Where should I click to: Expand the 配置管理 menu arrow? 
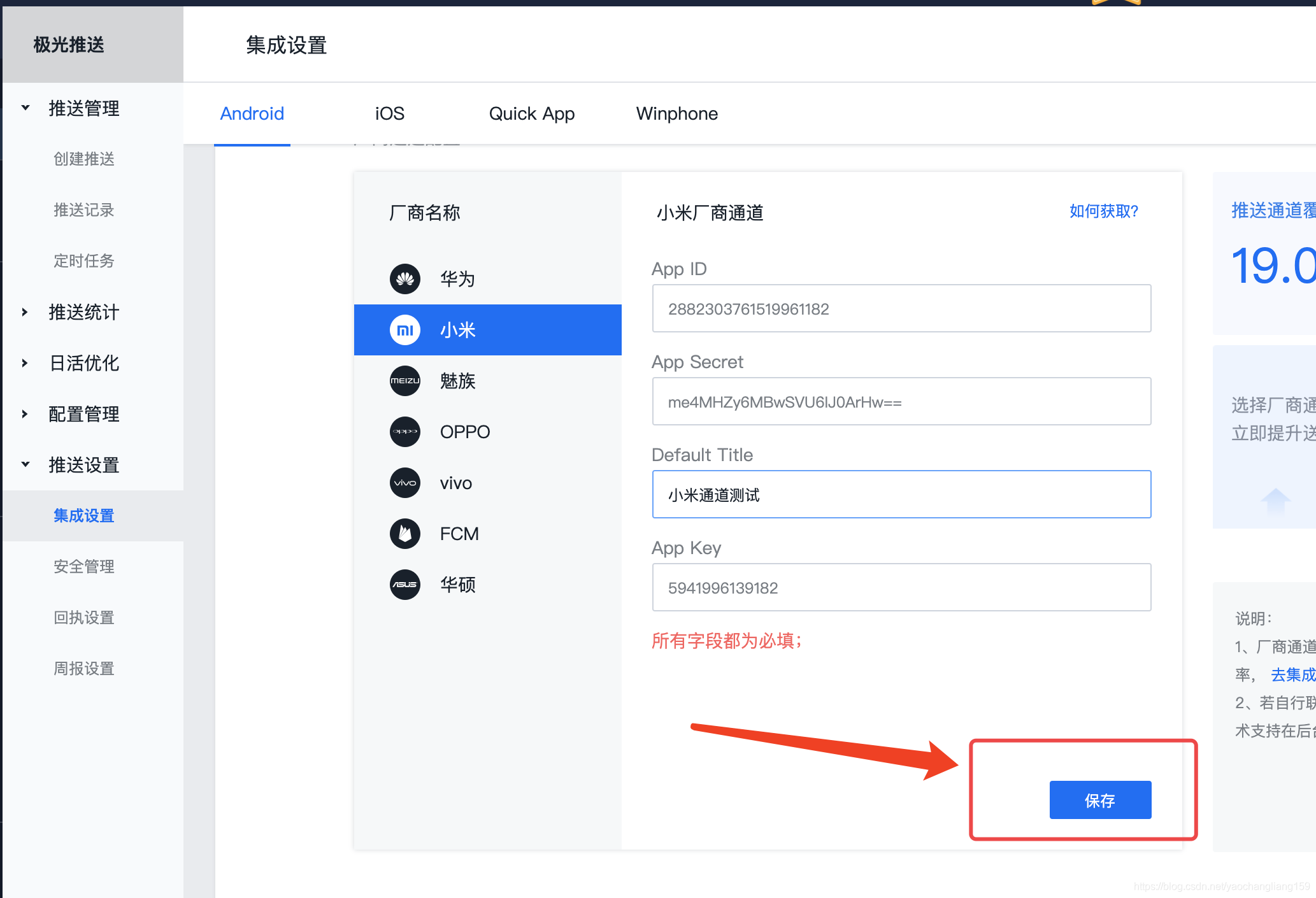(25, 414)
